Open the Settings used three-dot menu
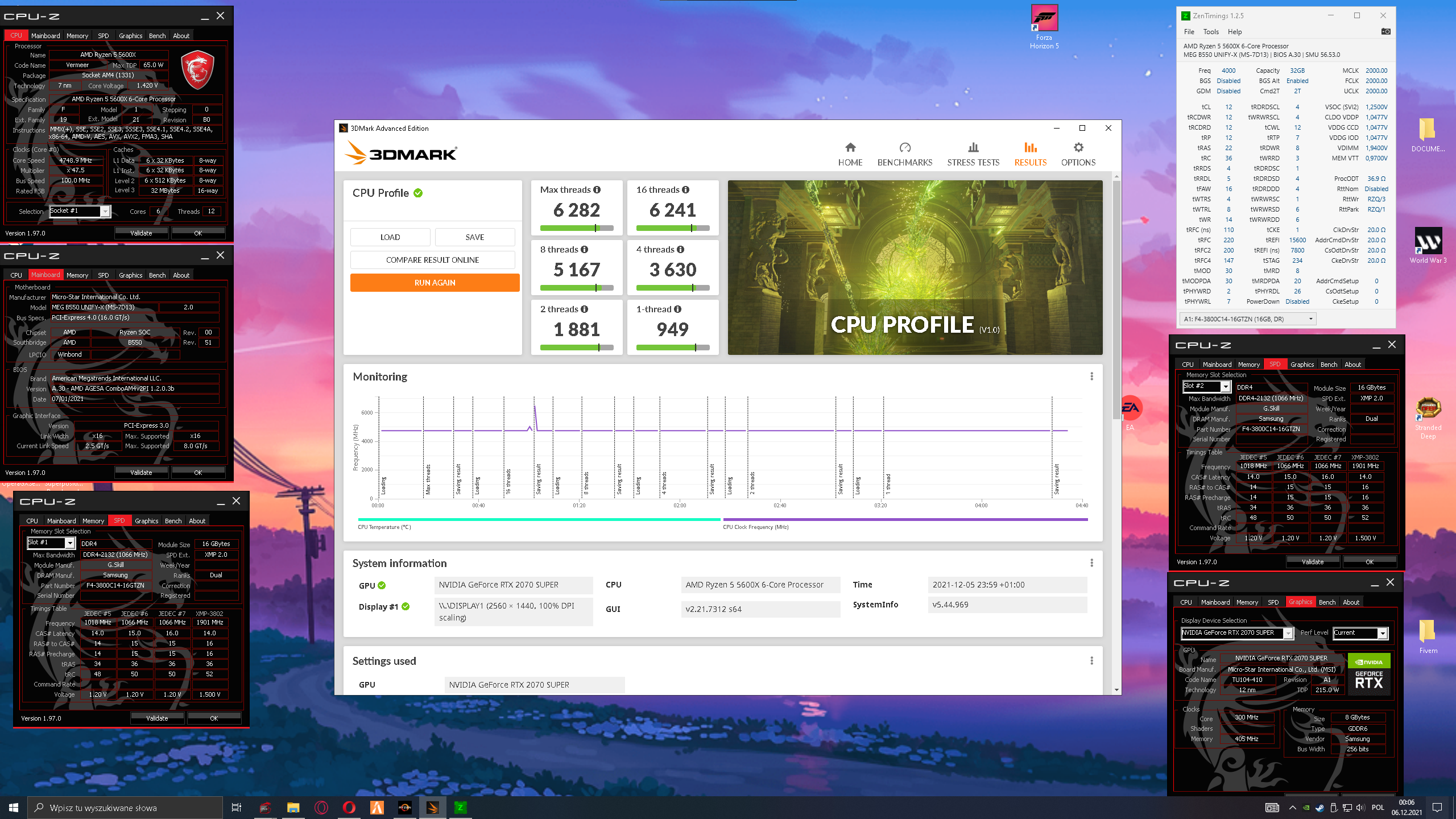This screenshot has height=819, width=1456. [x=1091, y=661]
